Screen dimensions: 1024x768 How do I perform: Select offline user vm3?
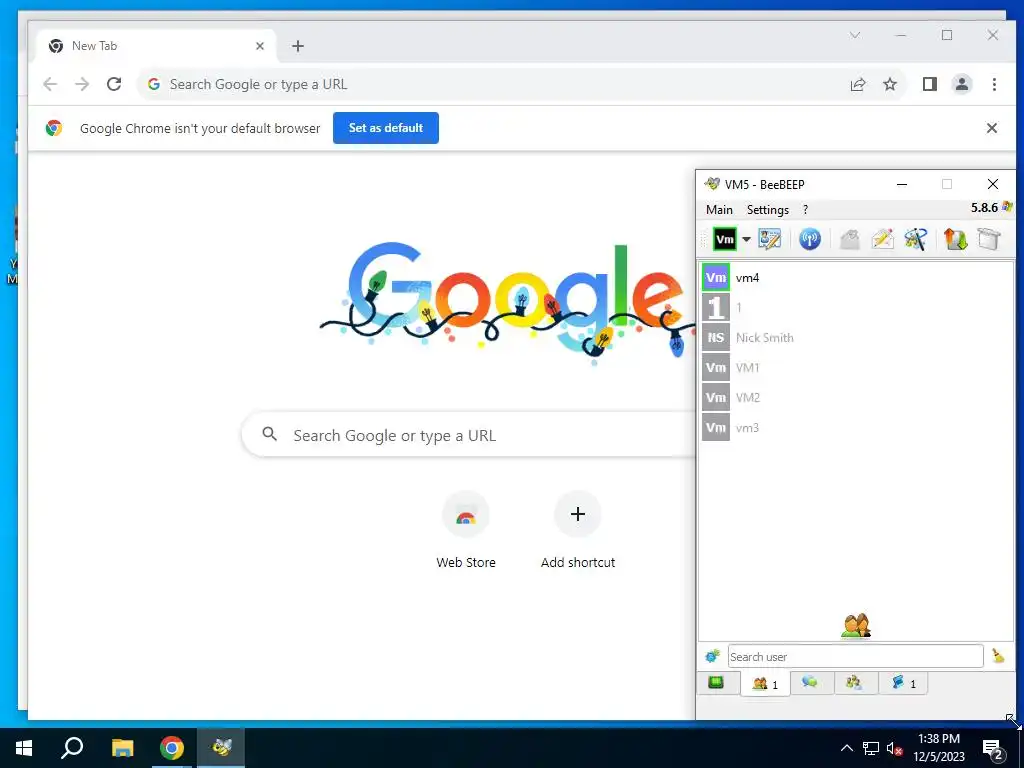[x=856, y=428]
